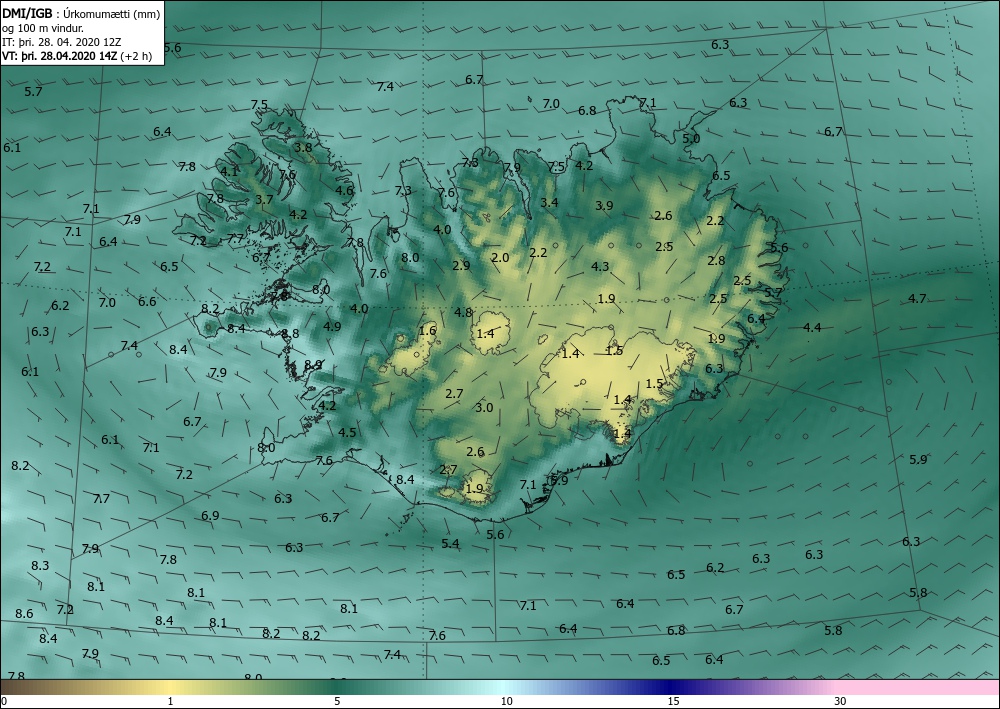1000x709 pixels.
Task: Click the "DMI/IGB : Úrkomumætti (mm)" title text
Action: coord(81,13)
